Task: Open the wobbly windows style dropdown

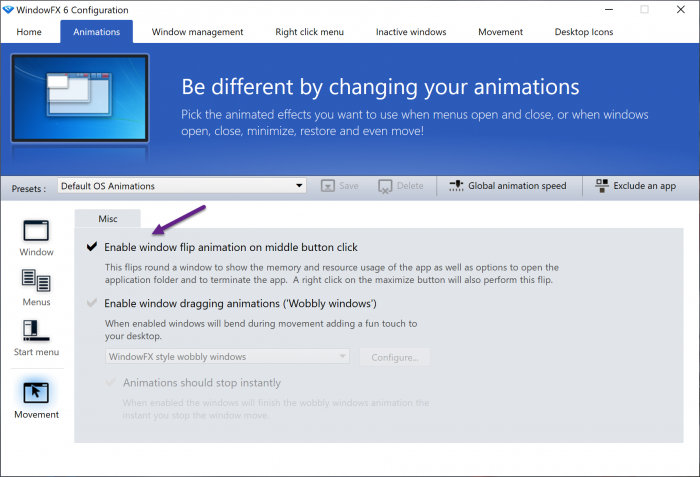Action: 343,357
